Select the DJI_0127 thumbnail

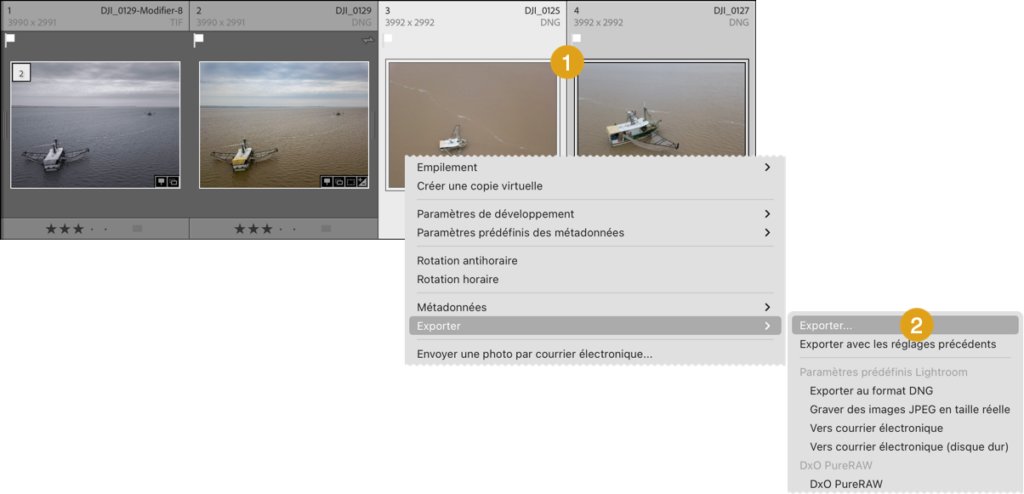click(661, 108)
